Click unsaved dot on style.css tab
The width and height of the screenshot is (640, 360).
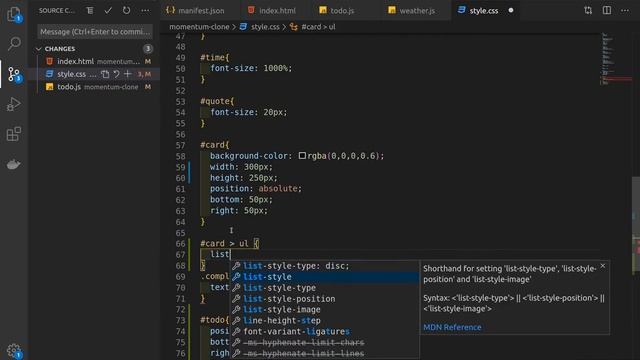click(x=511, y=11)
